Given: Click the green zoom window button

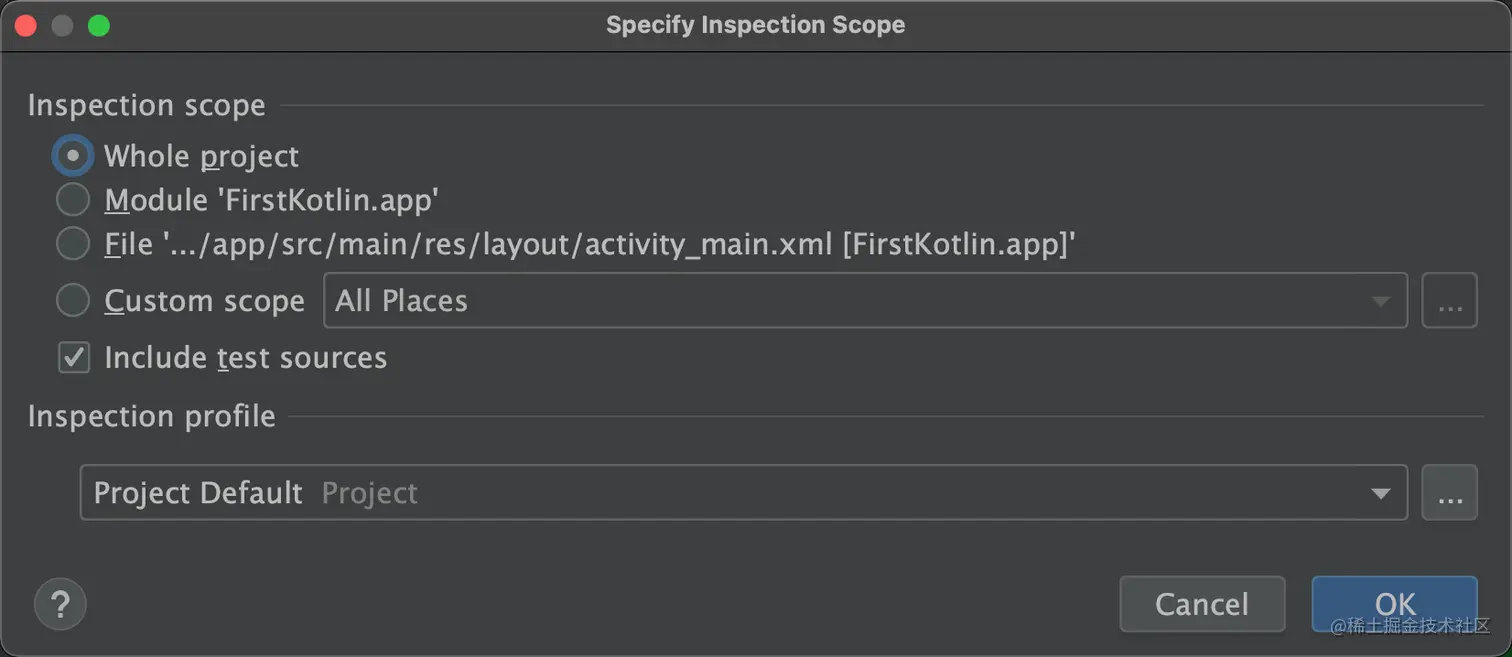Looking at the screenshot, I should tap(98, 26).
